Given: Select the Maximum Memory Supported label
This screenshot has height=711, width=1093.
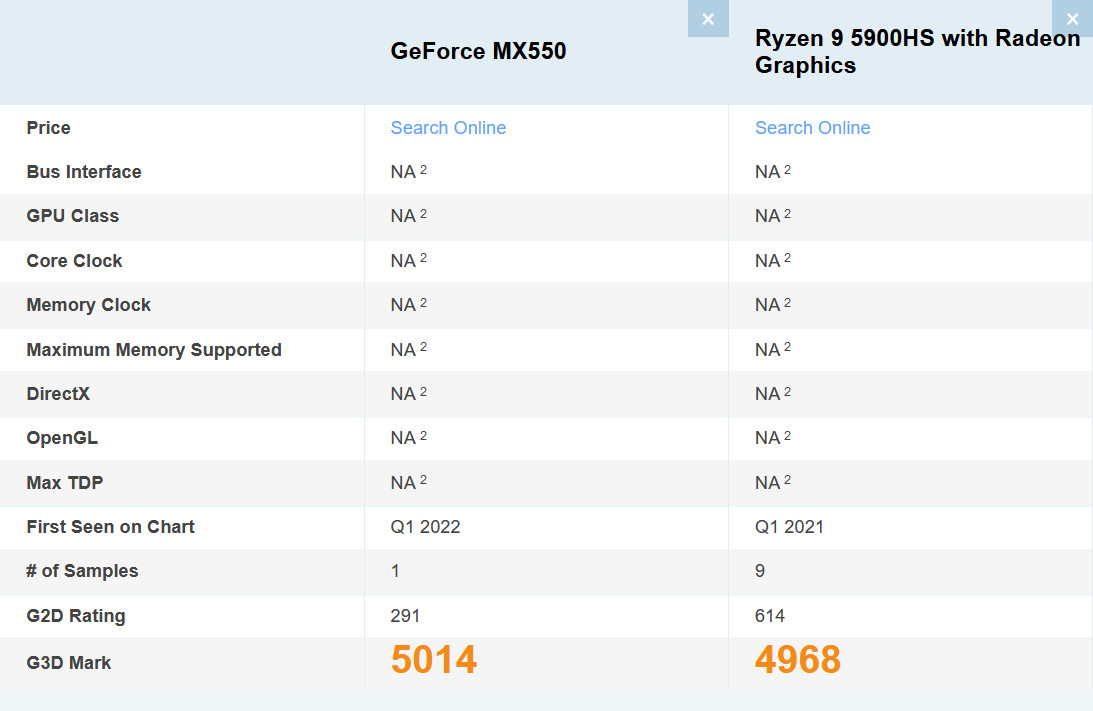Looking at the screenshot, I should tap(154, 349).
